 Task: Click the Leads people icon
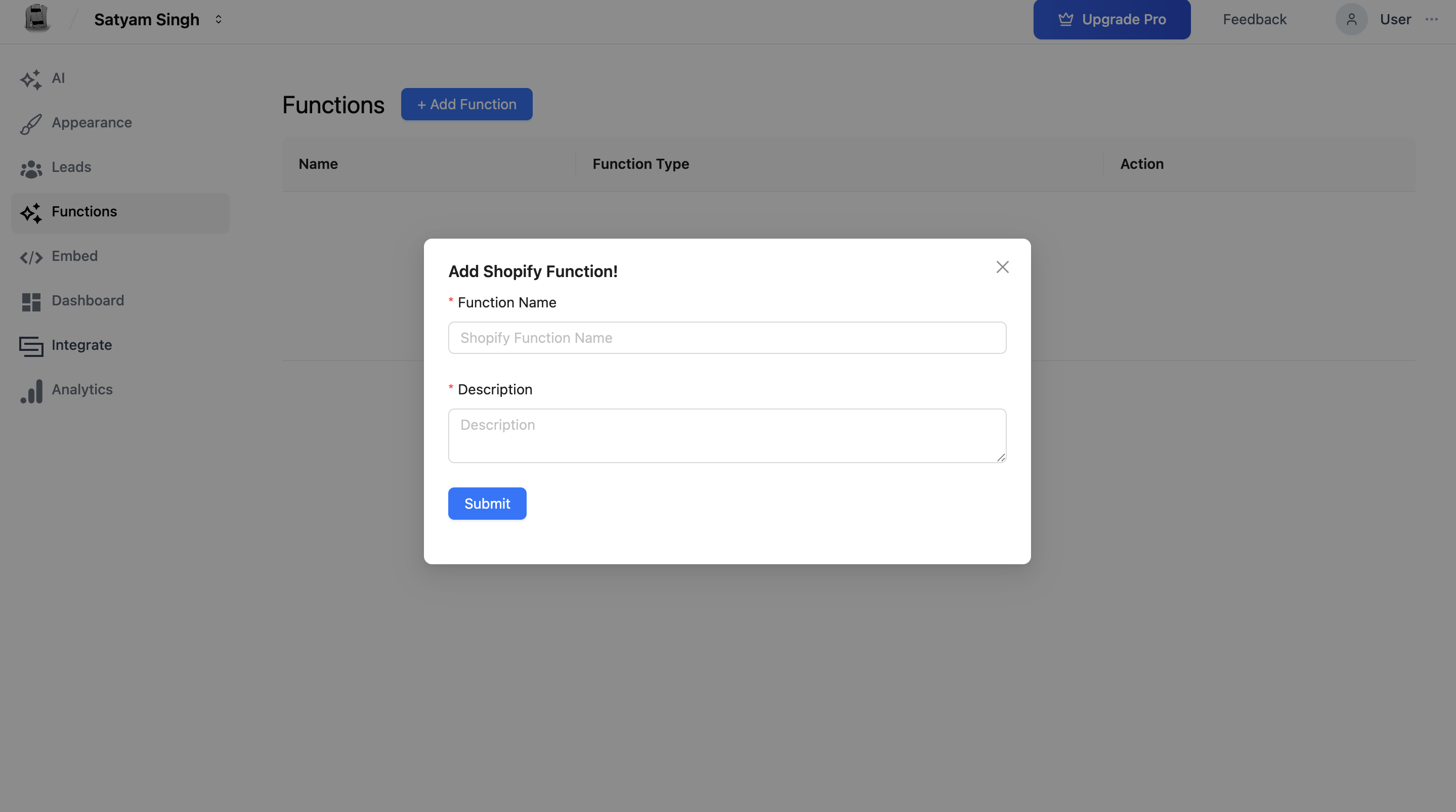tap(31, 168)
